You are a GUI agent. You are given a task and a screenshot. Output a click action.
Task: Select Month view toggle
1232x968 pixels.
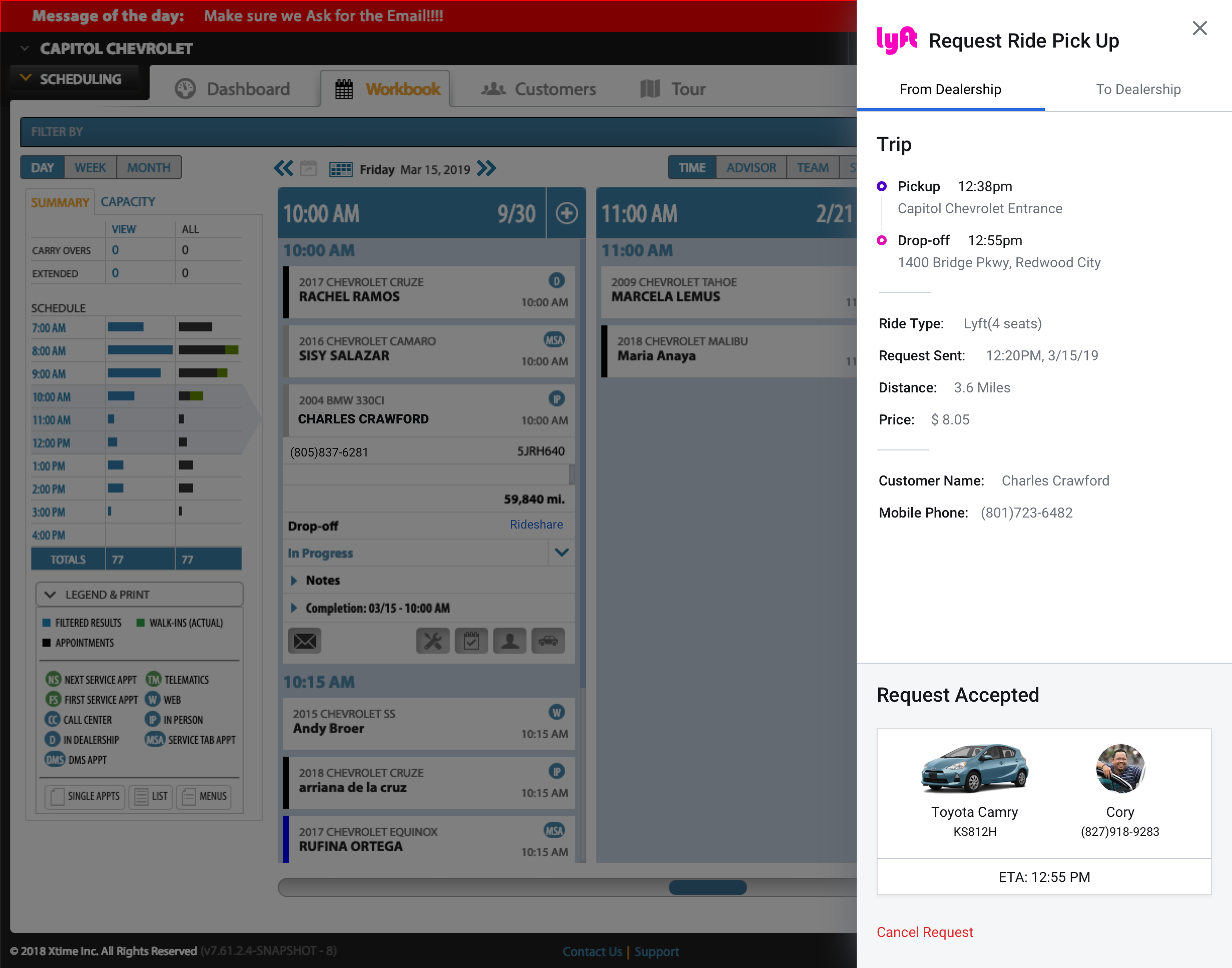[x=149, y=168]
